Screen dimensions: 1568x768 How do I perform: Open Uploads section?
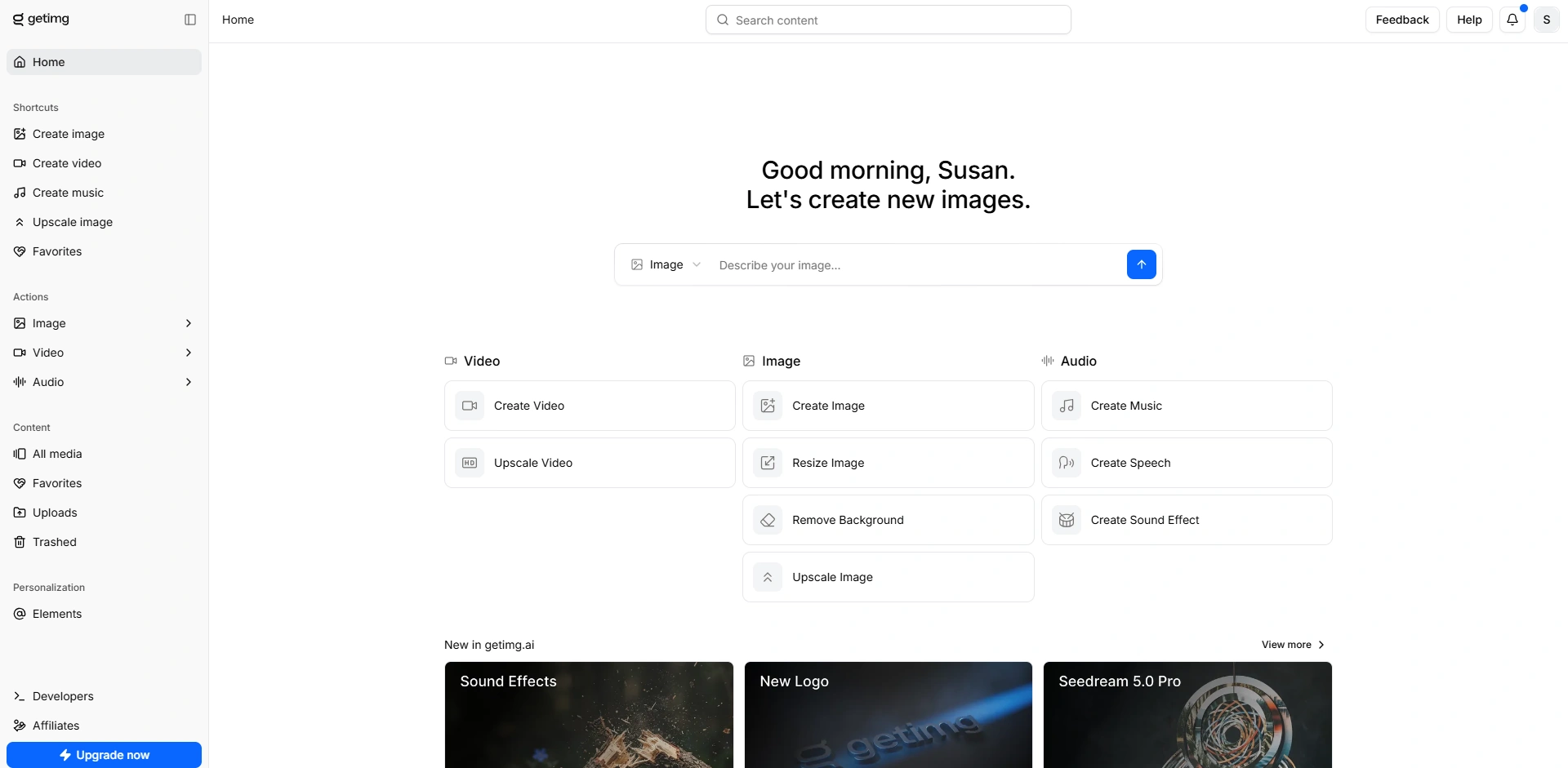click(104, 513)
